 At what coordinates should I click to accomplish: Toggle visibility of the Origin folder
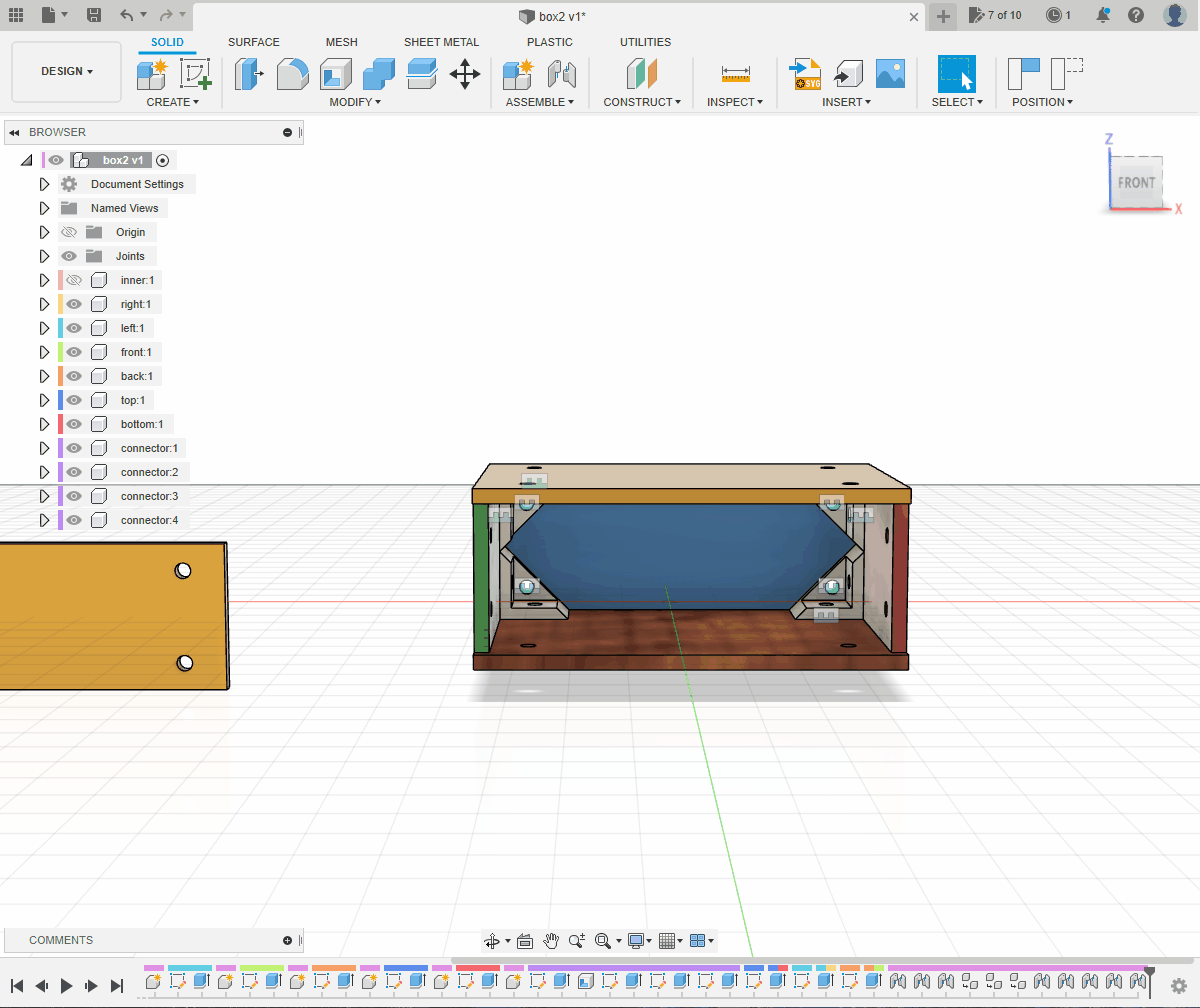[x=69, y=232]
